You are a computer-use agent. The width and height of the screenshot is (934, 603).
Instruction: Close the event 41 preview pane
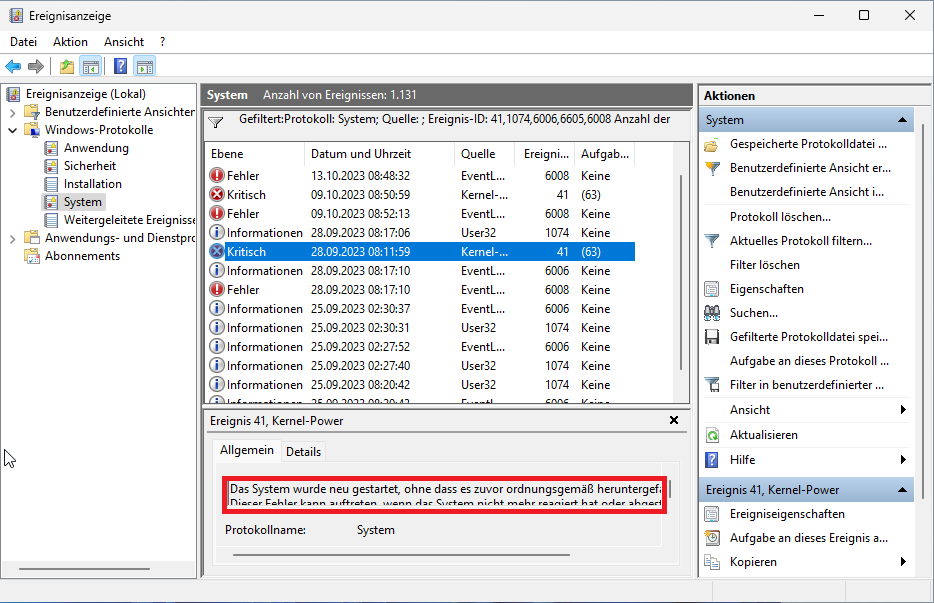[673, 421]
